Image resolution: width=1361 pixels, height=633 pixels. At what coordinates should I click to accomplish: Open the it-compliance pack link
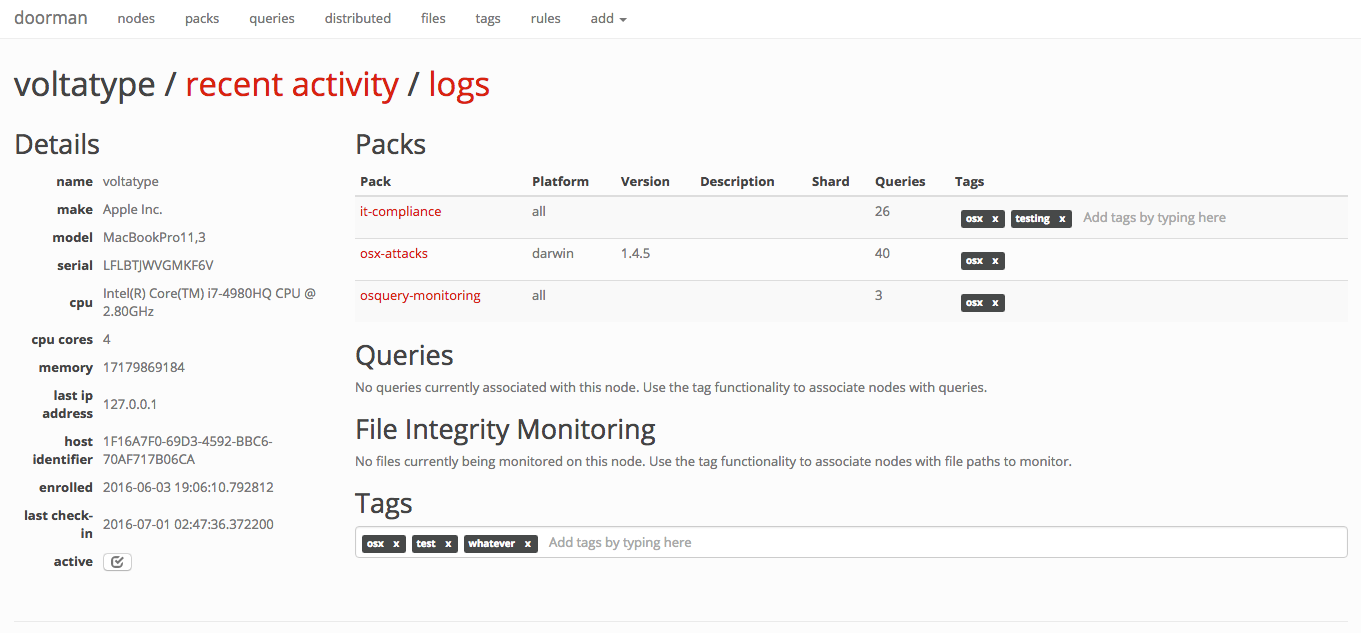[x=400, y=211]
